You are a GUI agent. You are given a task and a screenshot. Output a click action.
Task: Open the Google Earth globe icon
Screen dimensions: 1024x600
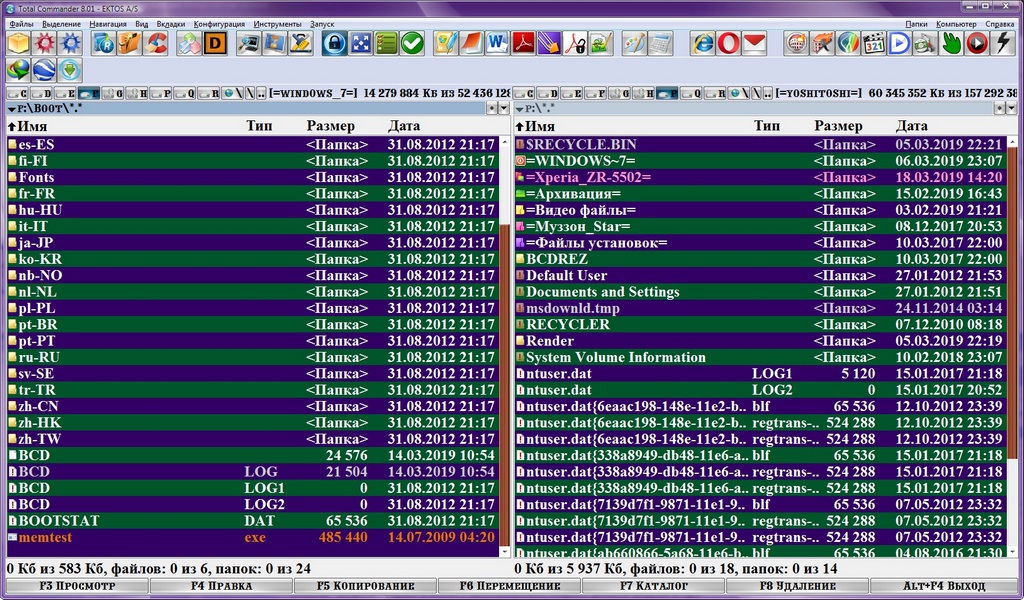[x=44, y=70]
